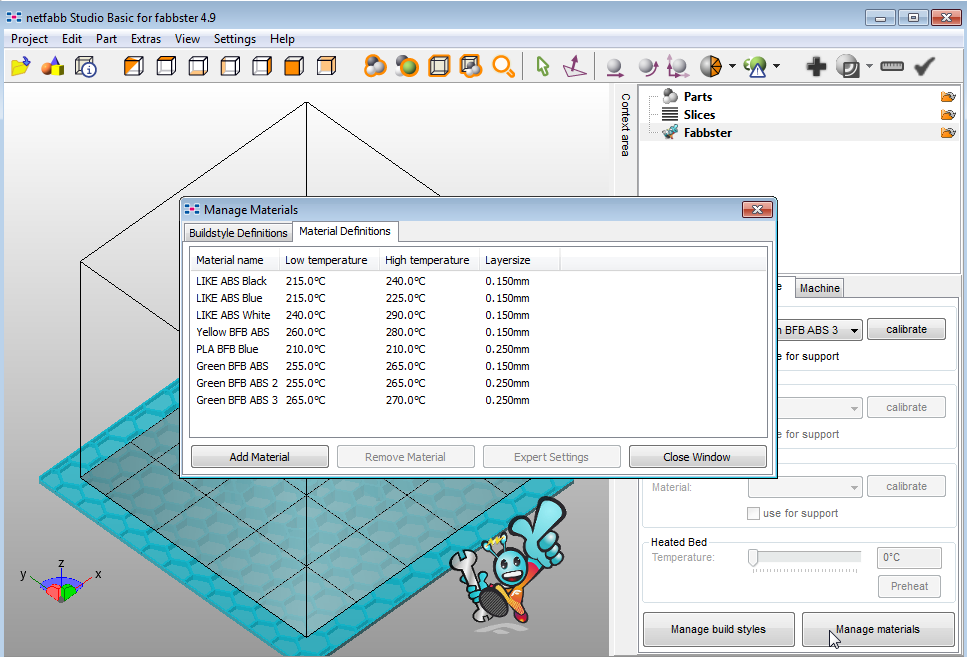Open the BFB ABS 3 material dropdown
967x657 pixels.
point(853,330)
